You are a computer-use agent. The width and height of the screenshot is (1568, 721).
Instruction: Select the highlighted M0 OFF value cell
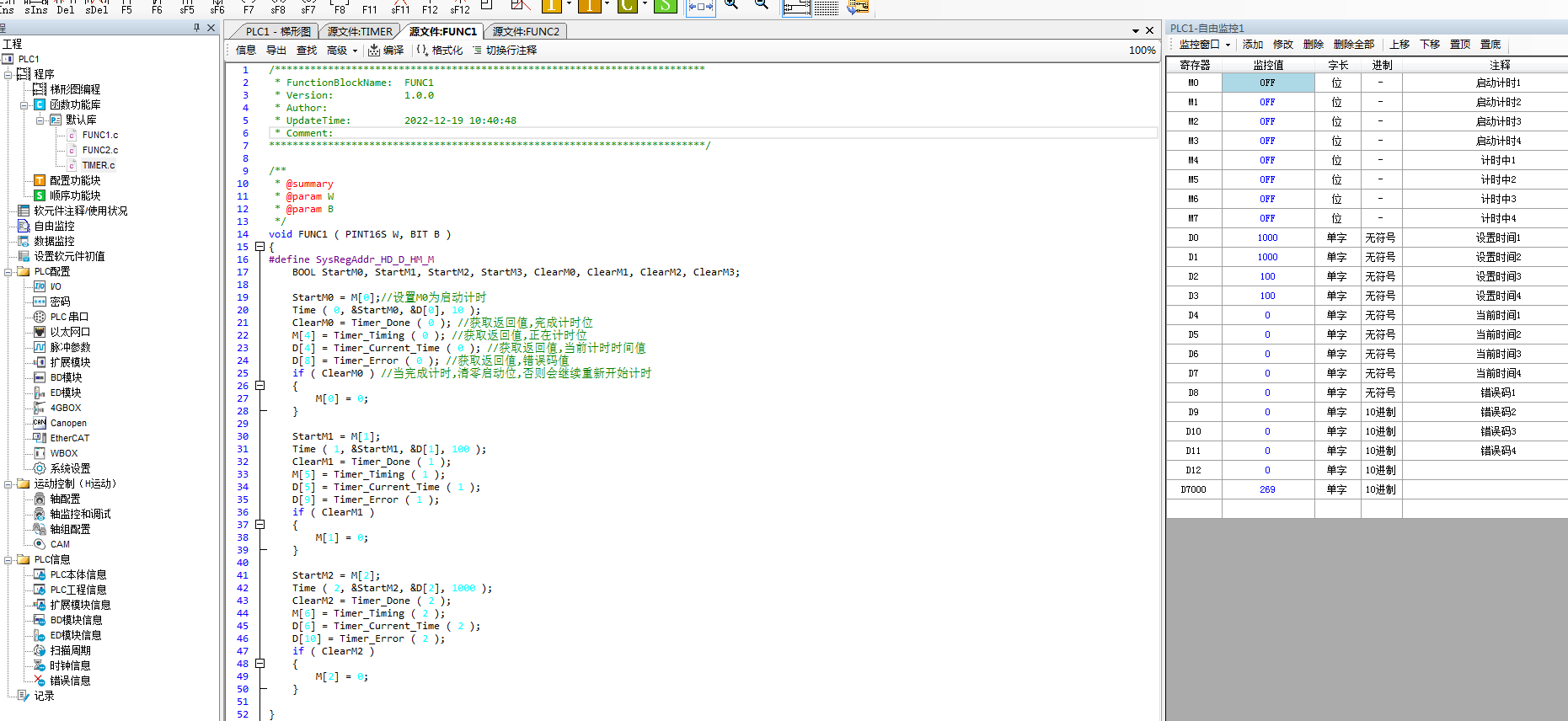(x=1267, y=83)
